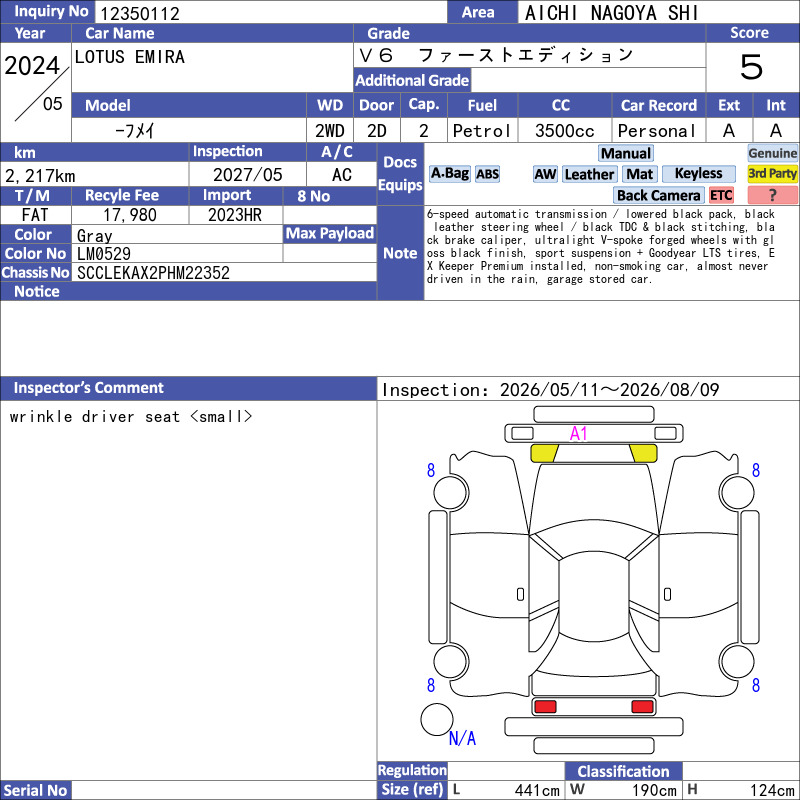Click the right red taillight on diagram
This screenshot has height=800, width=800.
point(642,707)
